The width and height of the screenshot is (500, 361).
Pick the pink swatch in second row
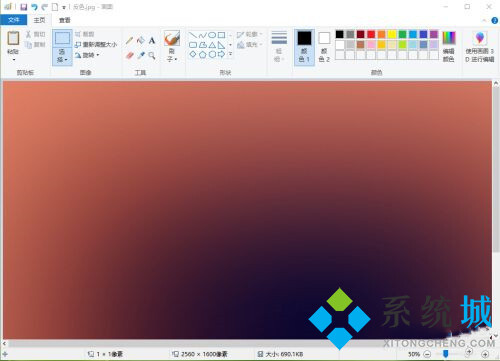[x=371, y=44]
